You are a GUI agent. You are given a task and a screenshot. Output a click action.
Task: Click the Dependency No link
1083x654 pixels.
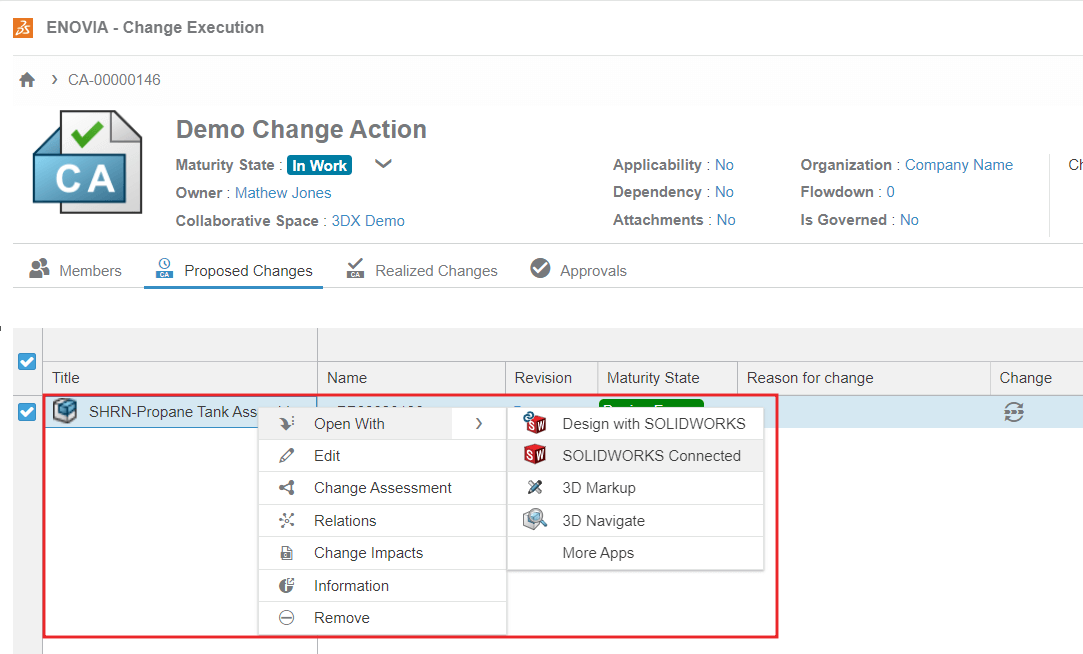(x=724, y=192)
